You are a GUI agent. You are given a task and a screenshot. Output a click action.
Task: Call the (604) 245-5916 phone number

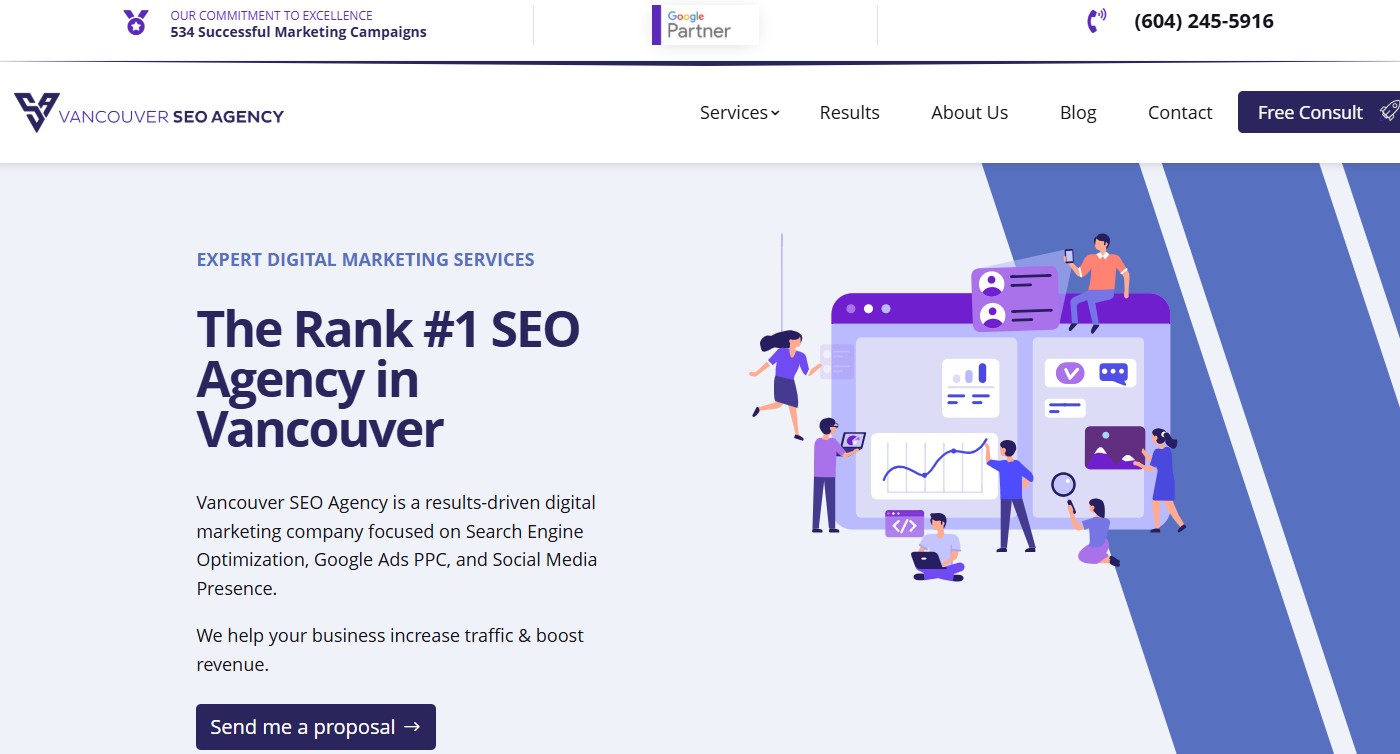click(1203, 20)
